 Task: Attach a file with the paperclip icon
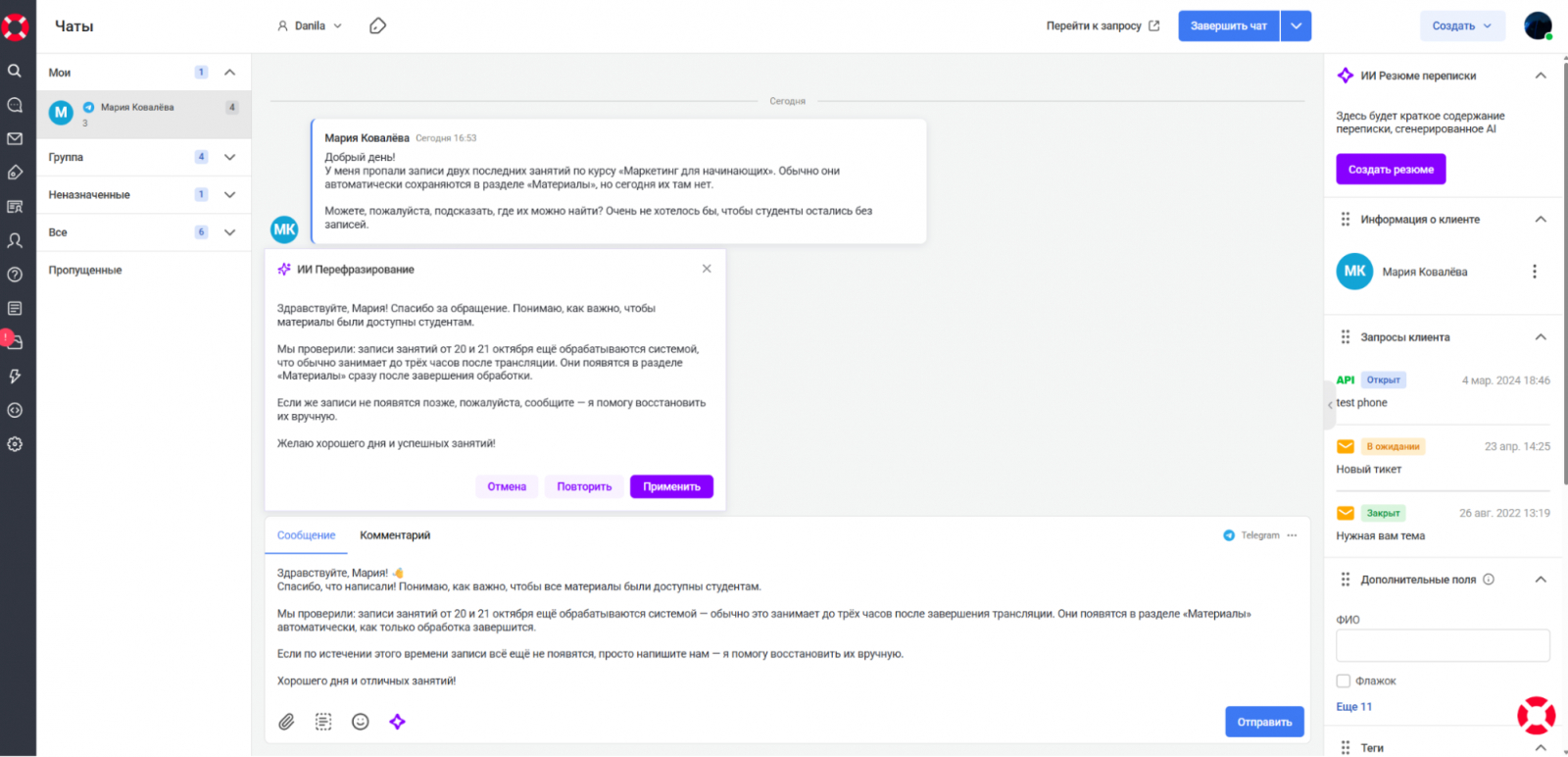[286, 722]
